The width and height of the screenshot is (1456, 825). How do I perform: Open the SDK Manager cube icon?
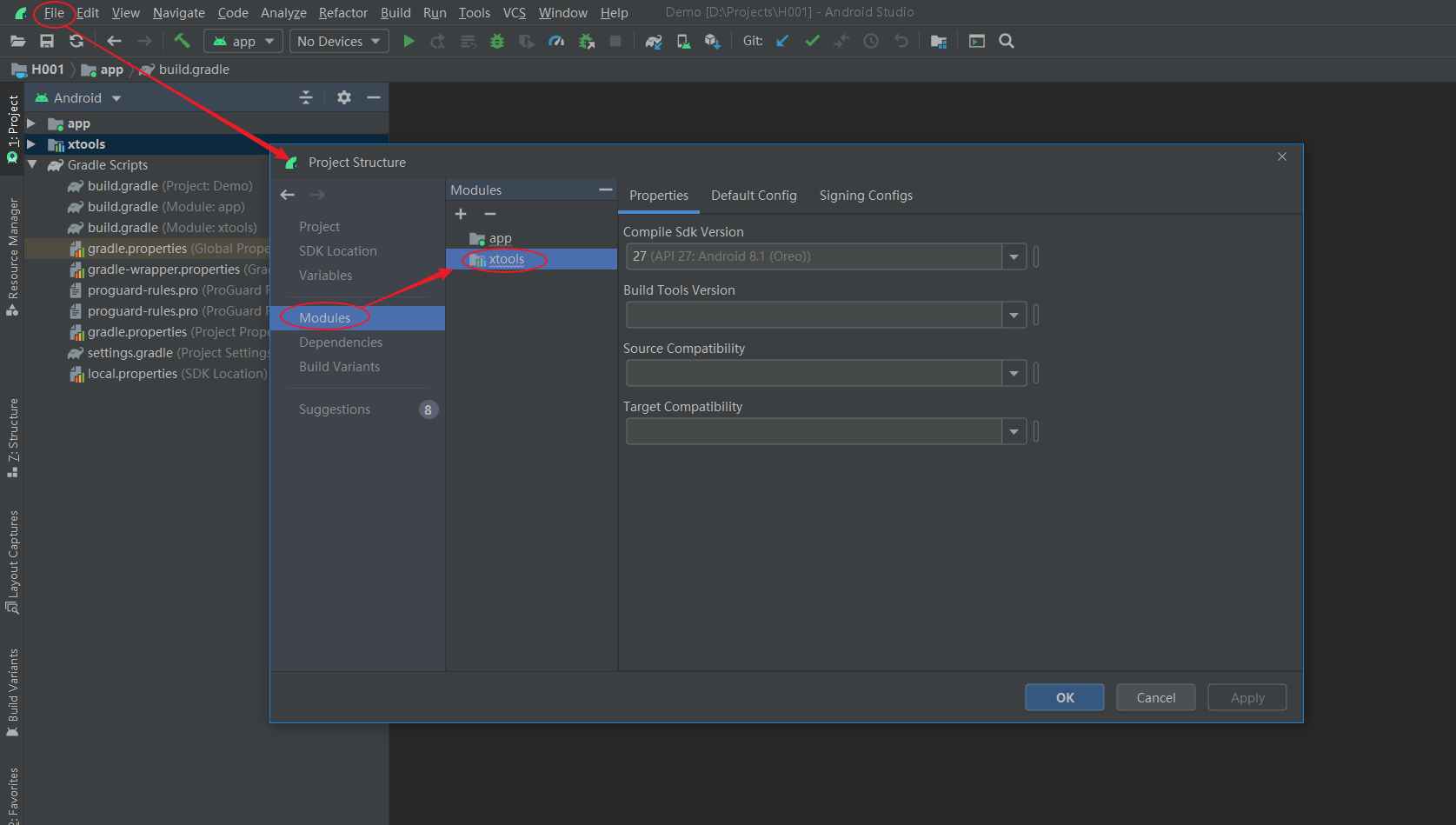tap(713, 41)
